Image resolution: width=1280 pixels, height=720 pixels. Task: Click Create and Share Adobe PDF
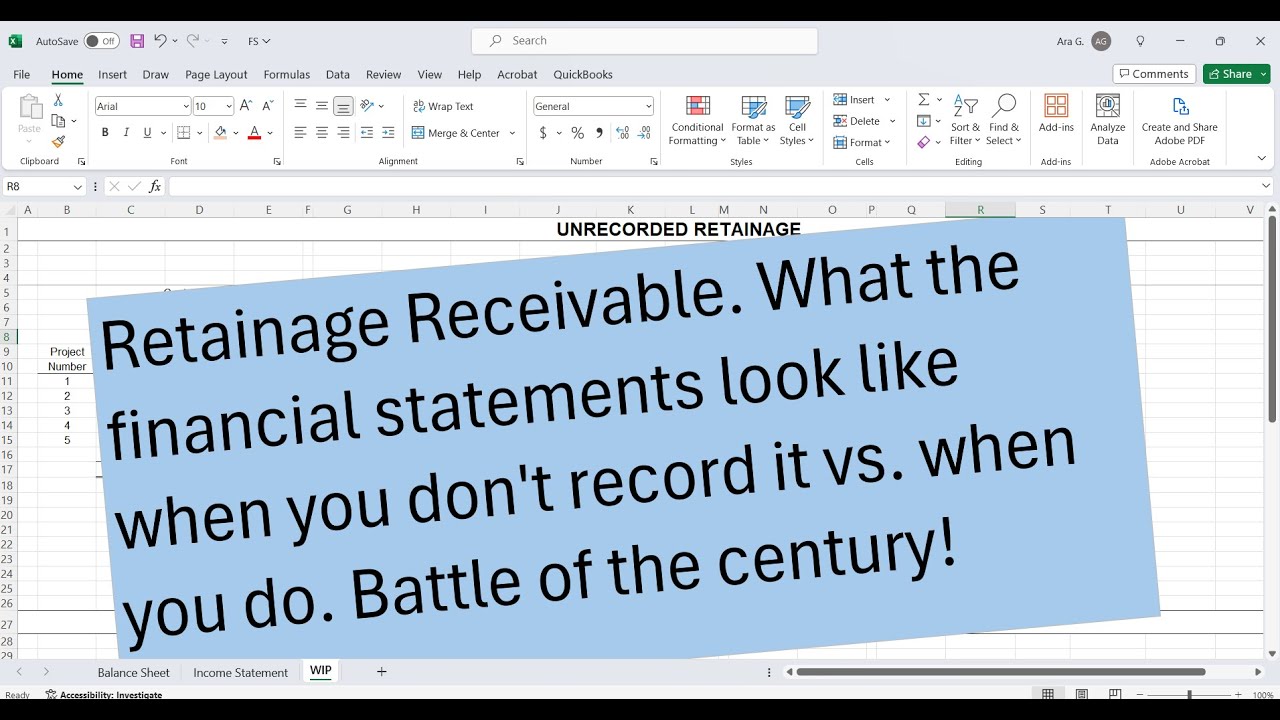[1180, 120]
